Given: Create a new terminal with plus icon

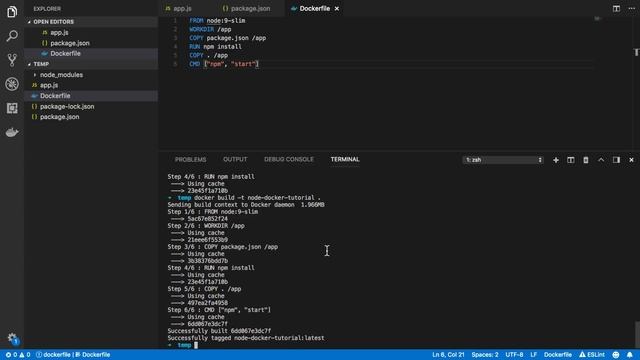Looking at the screenshot, I should [x=556, y=160].
